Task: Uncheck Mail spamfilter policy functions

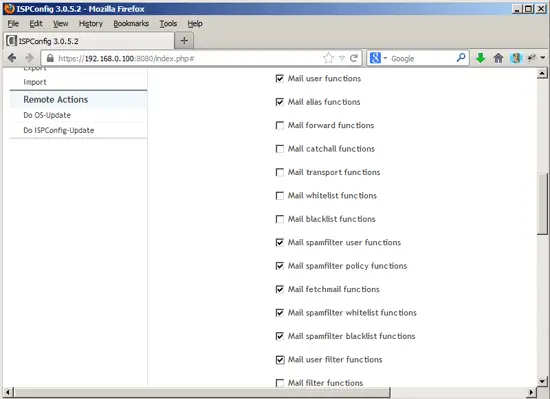Action: click(280, 266)
